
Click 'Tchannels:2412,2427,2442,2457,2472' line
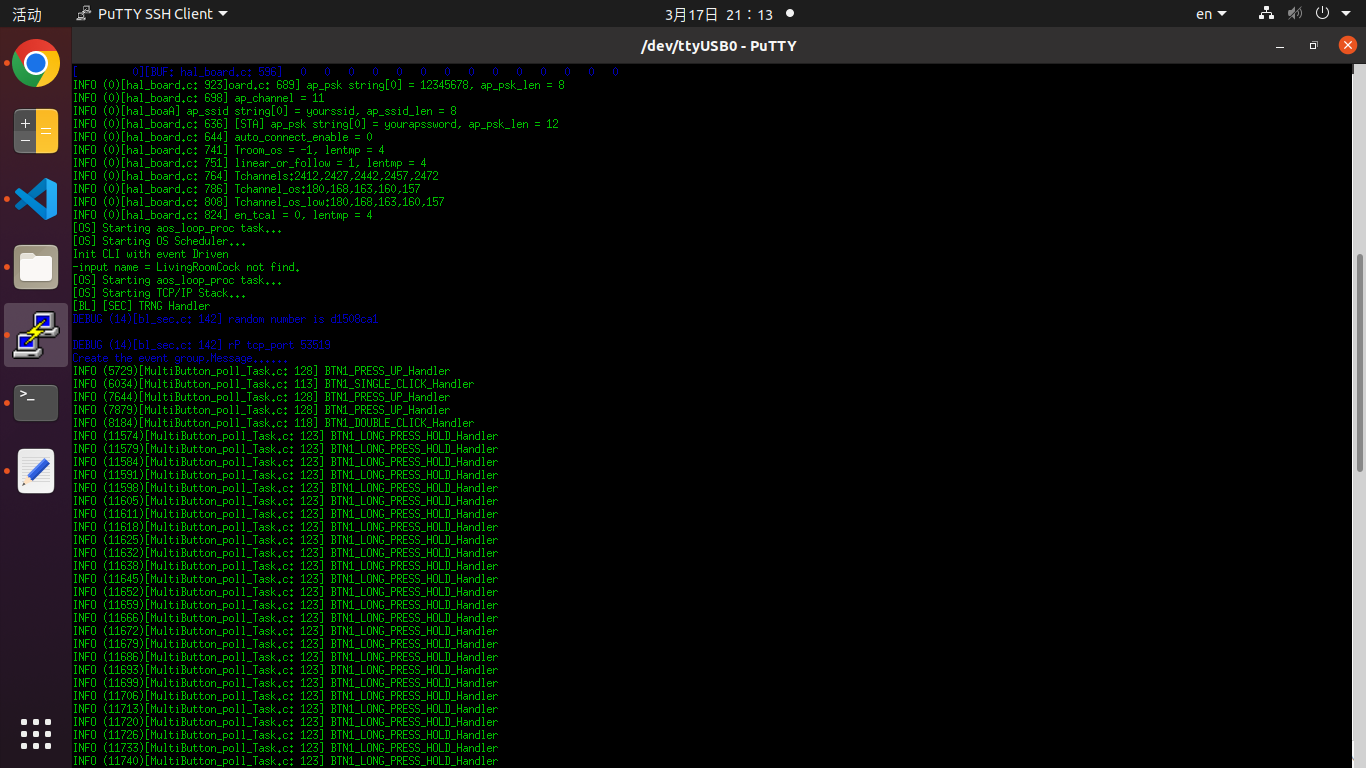click(256, 176)
